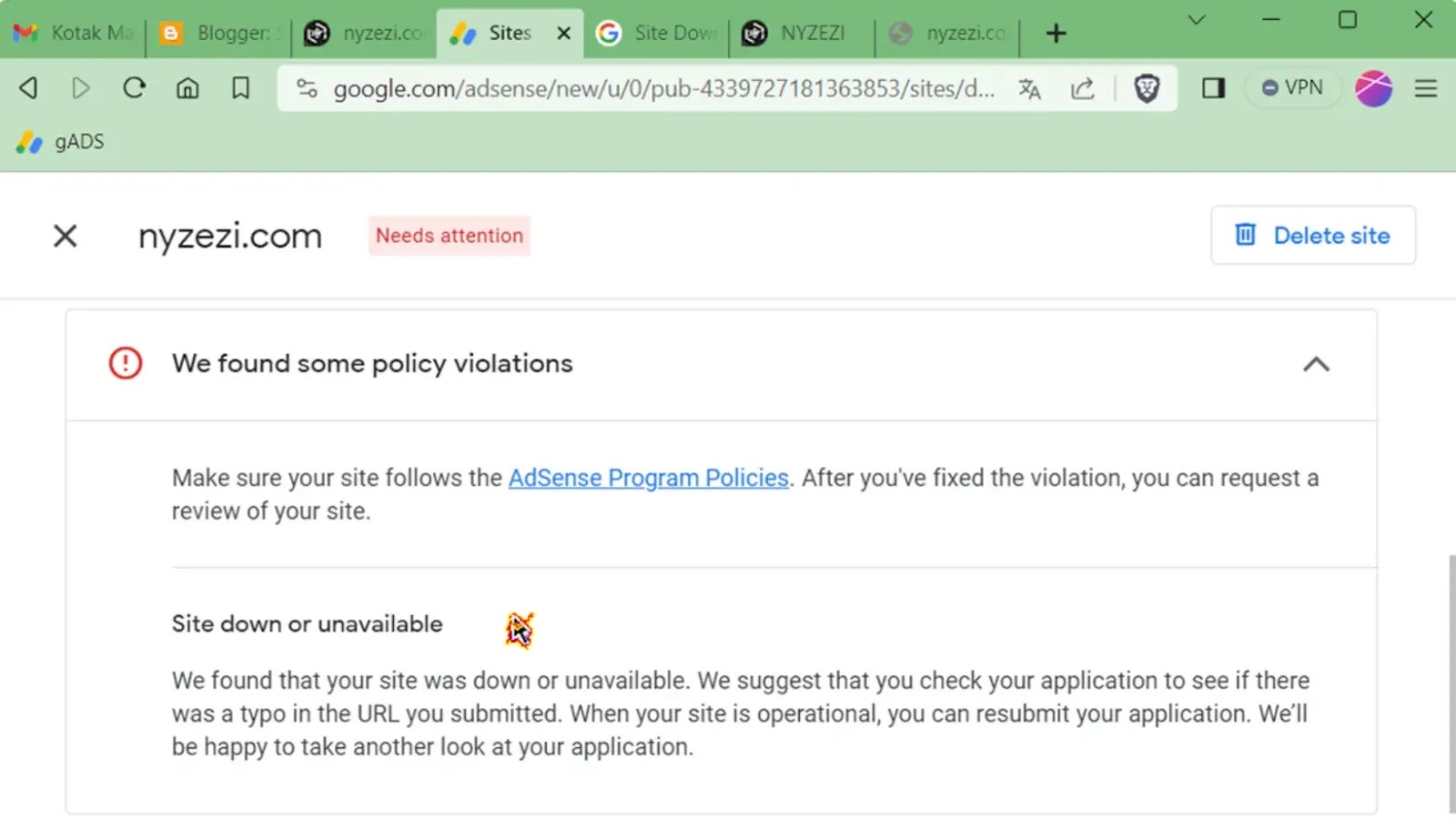Minimize the browser window

tap(1271, 19)
